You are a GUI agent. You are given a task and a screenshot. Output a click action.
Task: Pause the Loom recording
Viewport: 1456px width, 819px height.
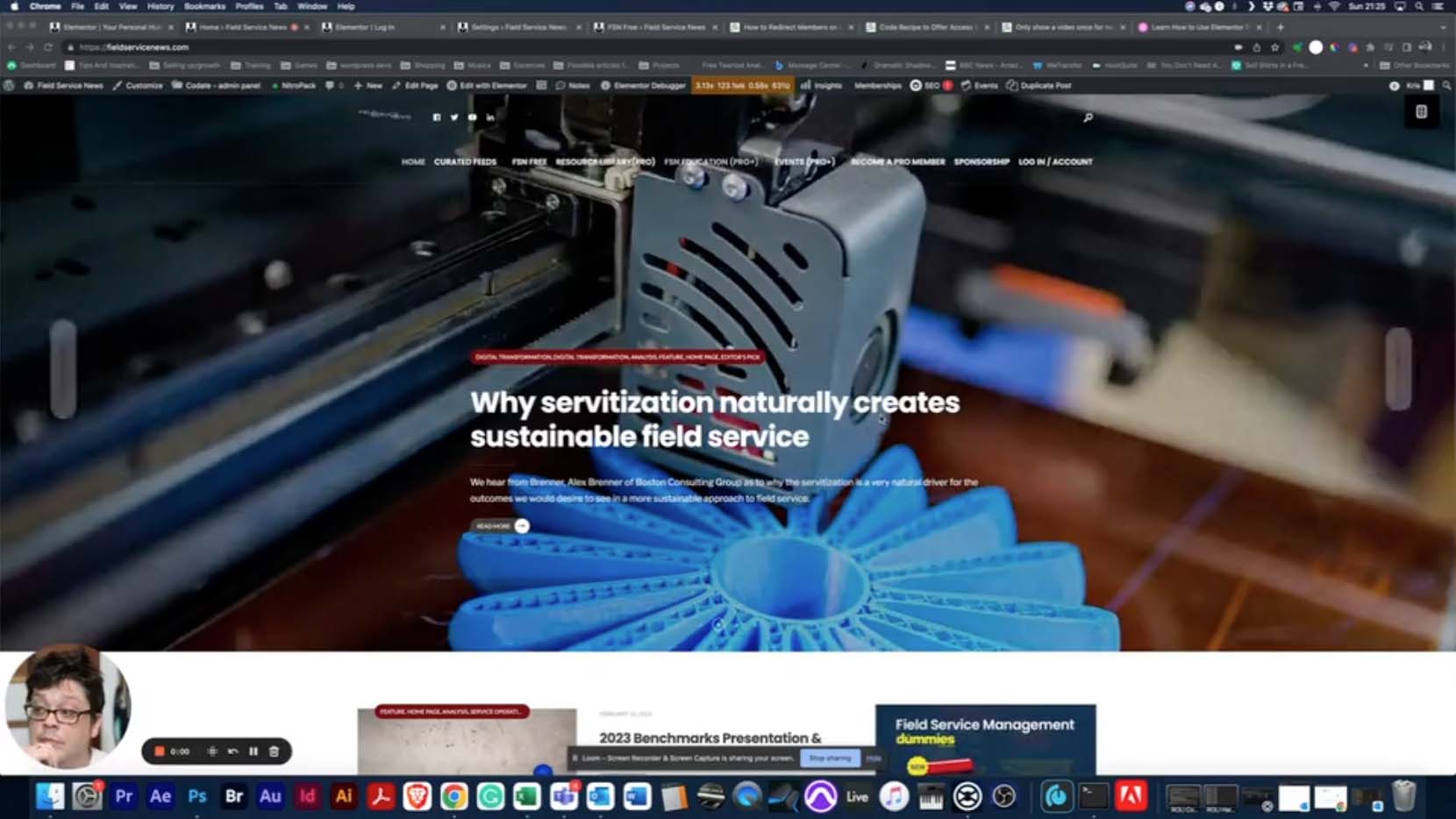[253, 751]
